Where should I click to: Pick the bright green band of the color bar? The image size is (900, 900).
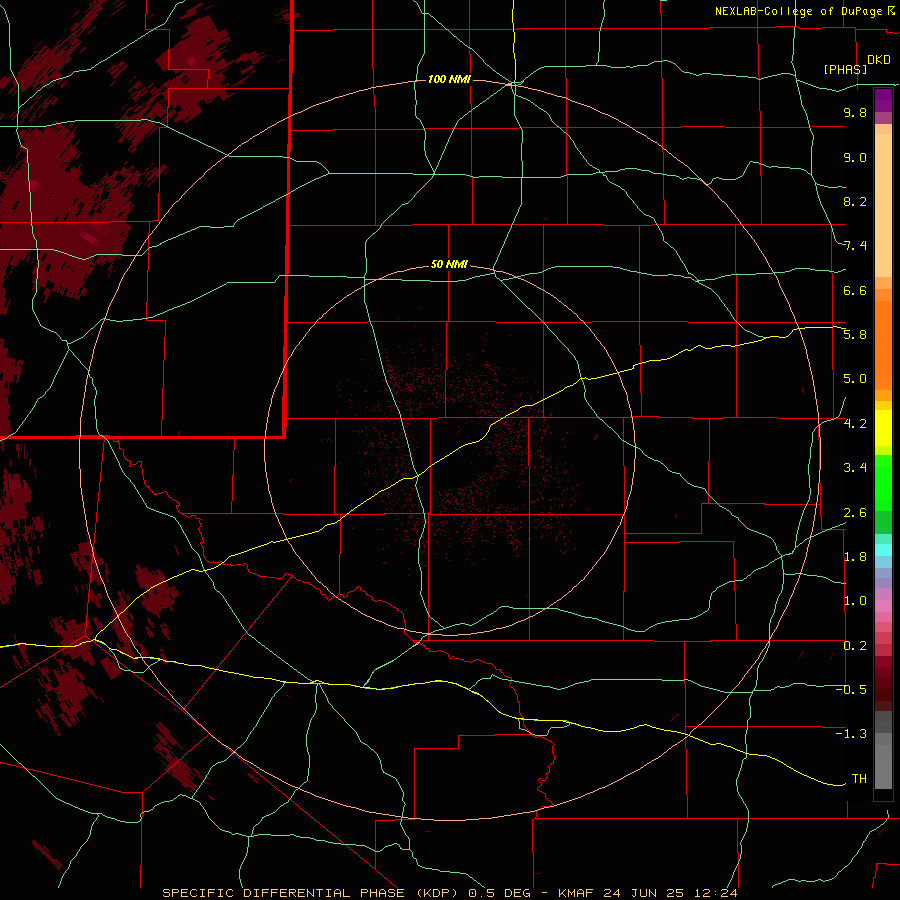(883, 482)
